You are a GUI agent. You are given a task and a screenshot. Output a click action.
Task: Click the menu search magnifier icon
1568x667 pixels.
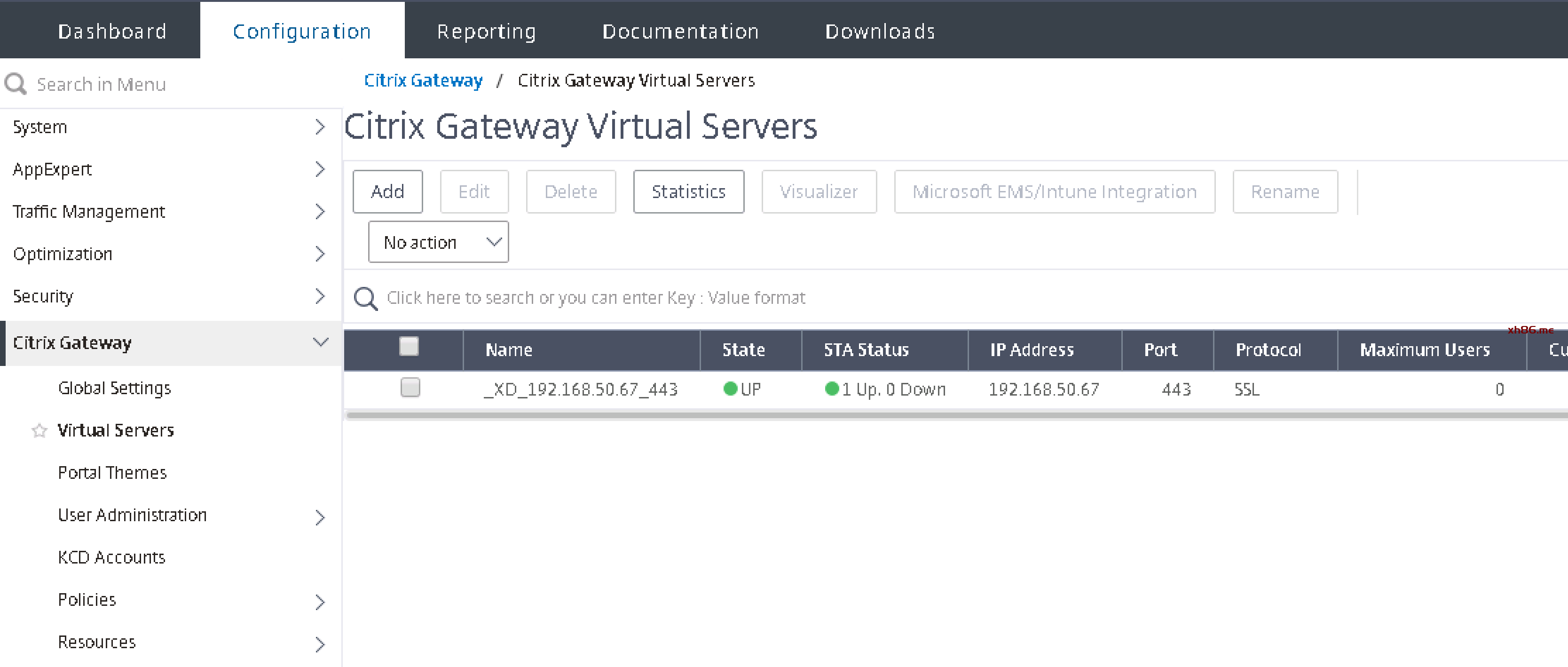tap(16, 84)
